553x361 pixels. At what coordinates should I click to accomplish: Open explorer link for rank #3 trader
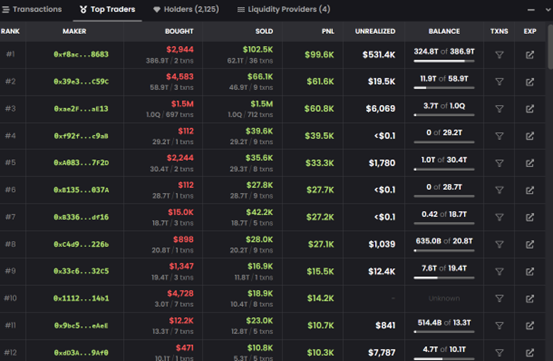point(530,109)
